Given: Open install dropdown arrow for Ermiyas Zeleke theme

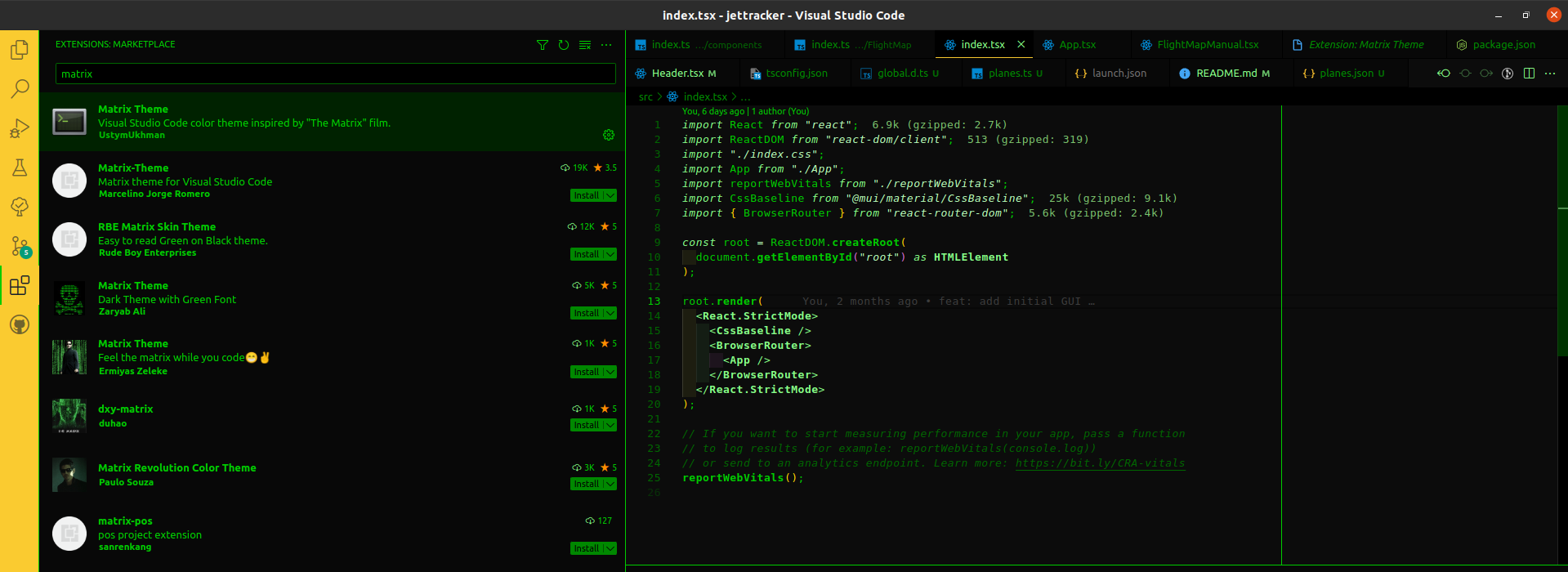Looking at the screenshot, I should click(x=610, y=372).
